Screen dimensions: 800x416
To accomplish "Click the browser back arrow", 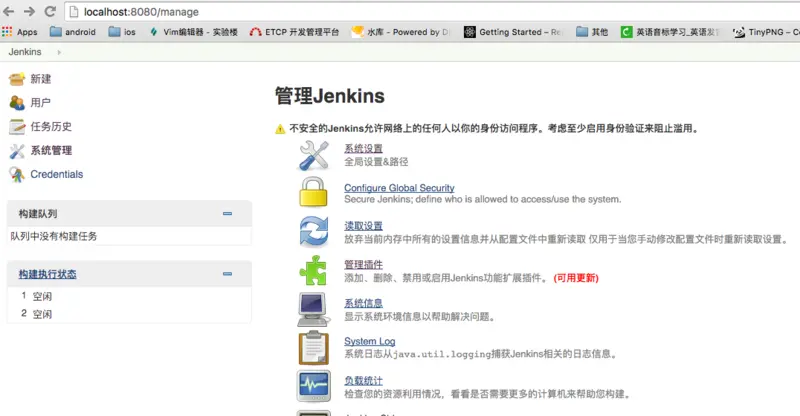I will [x=9, y=12].
